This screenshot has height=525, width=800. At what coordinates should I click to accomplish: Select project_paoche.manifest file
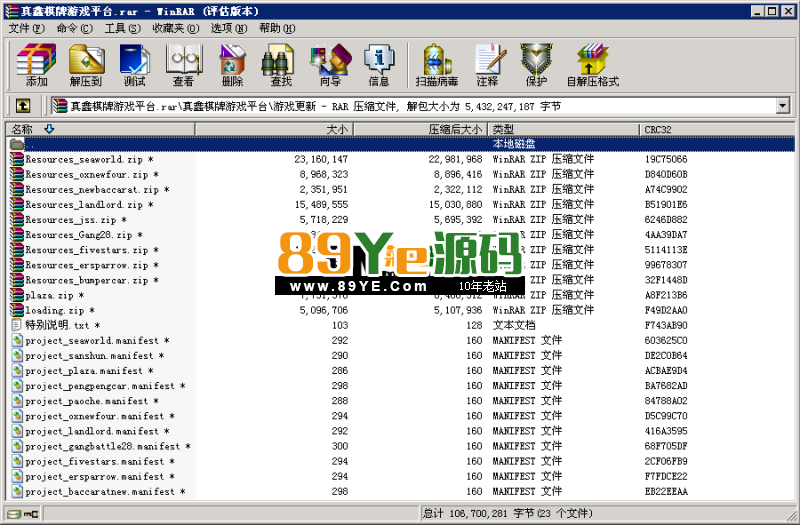[92, 401]
